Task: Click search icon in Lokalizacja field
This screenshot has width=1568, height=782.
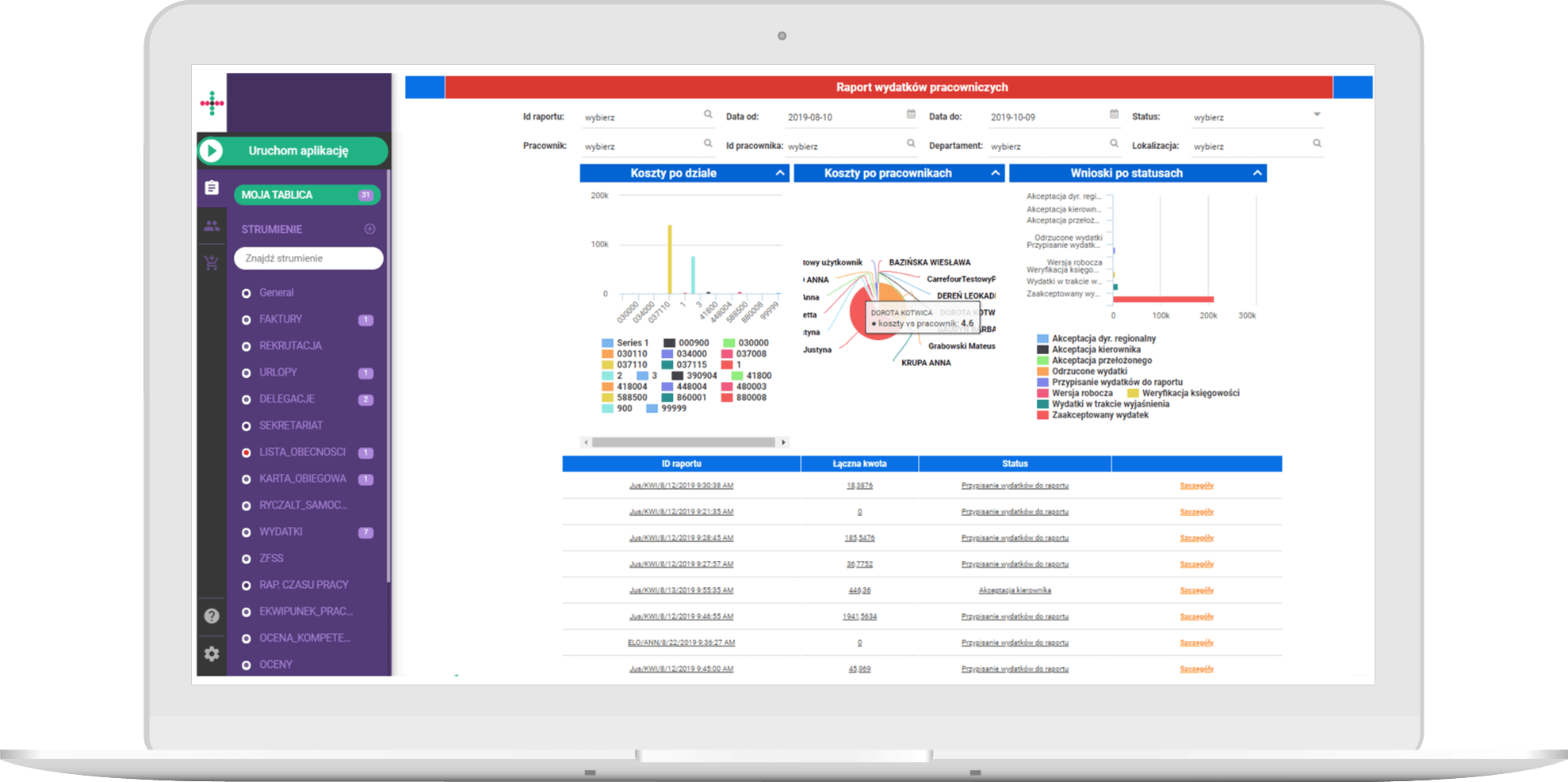Action: (1317, 144)
